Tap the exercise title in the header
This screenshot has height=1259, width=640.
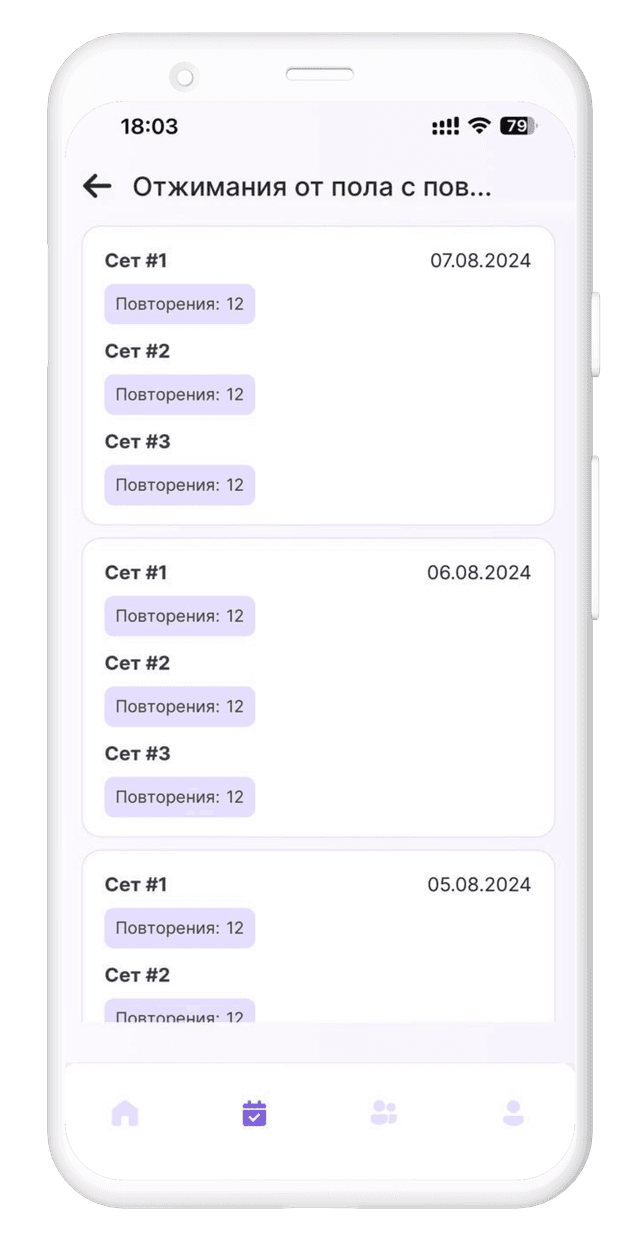(312, 187)
